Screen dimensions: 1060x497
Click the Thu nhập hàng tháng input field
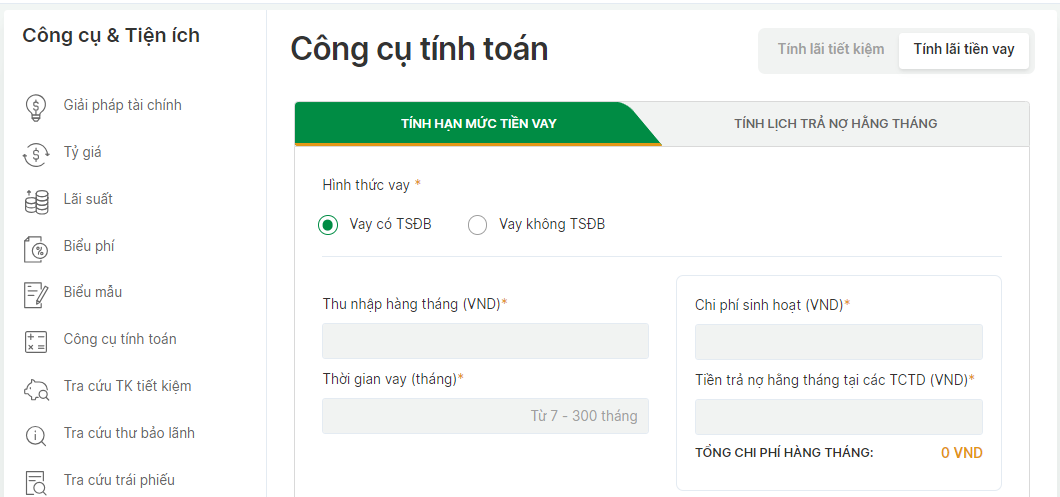(485, 341)
